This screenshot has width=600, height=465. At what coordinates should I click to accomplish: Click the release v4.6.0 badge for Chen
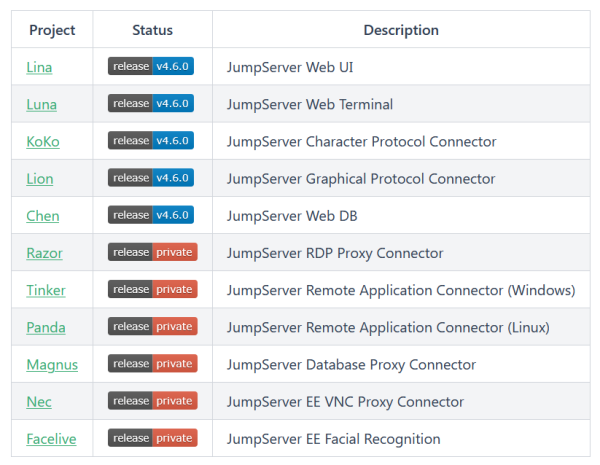click(151, 215)
